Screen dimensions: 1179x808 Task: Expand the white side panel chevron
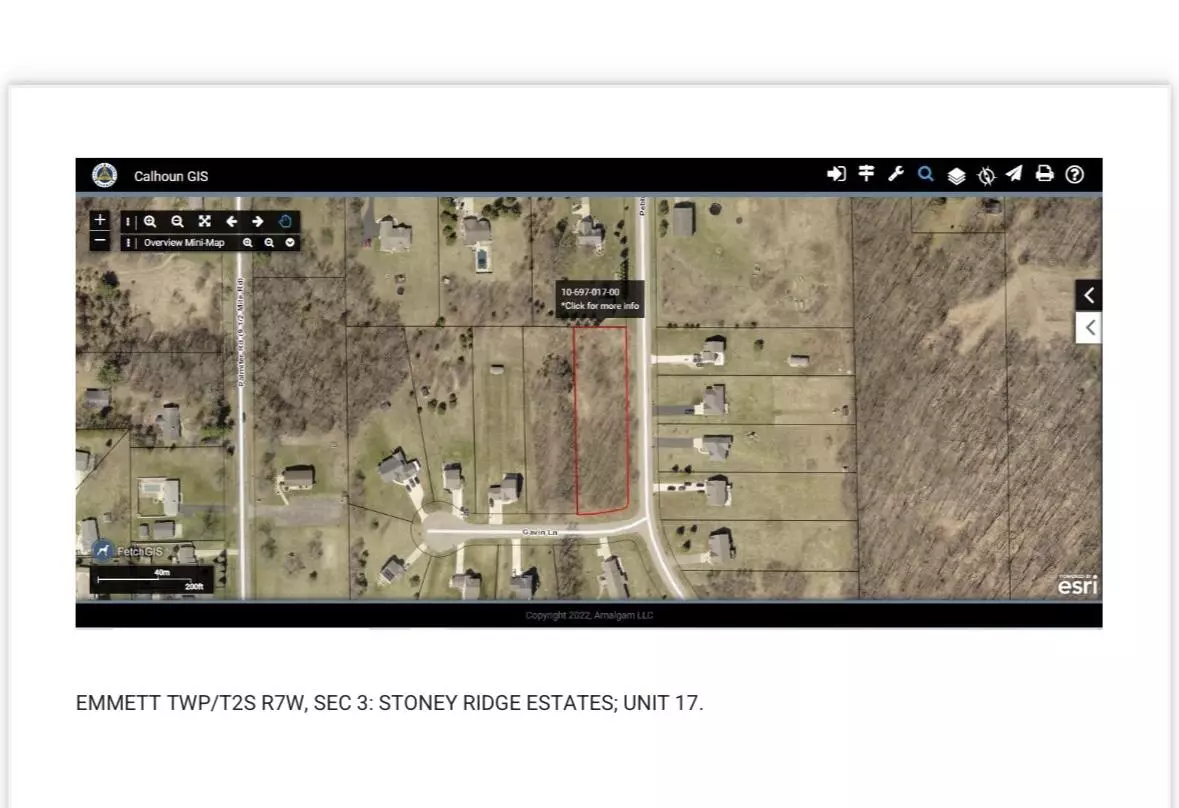(x=1089, y=328)
